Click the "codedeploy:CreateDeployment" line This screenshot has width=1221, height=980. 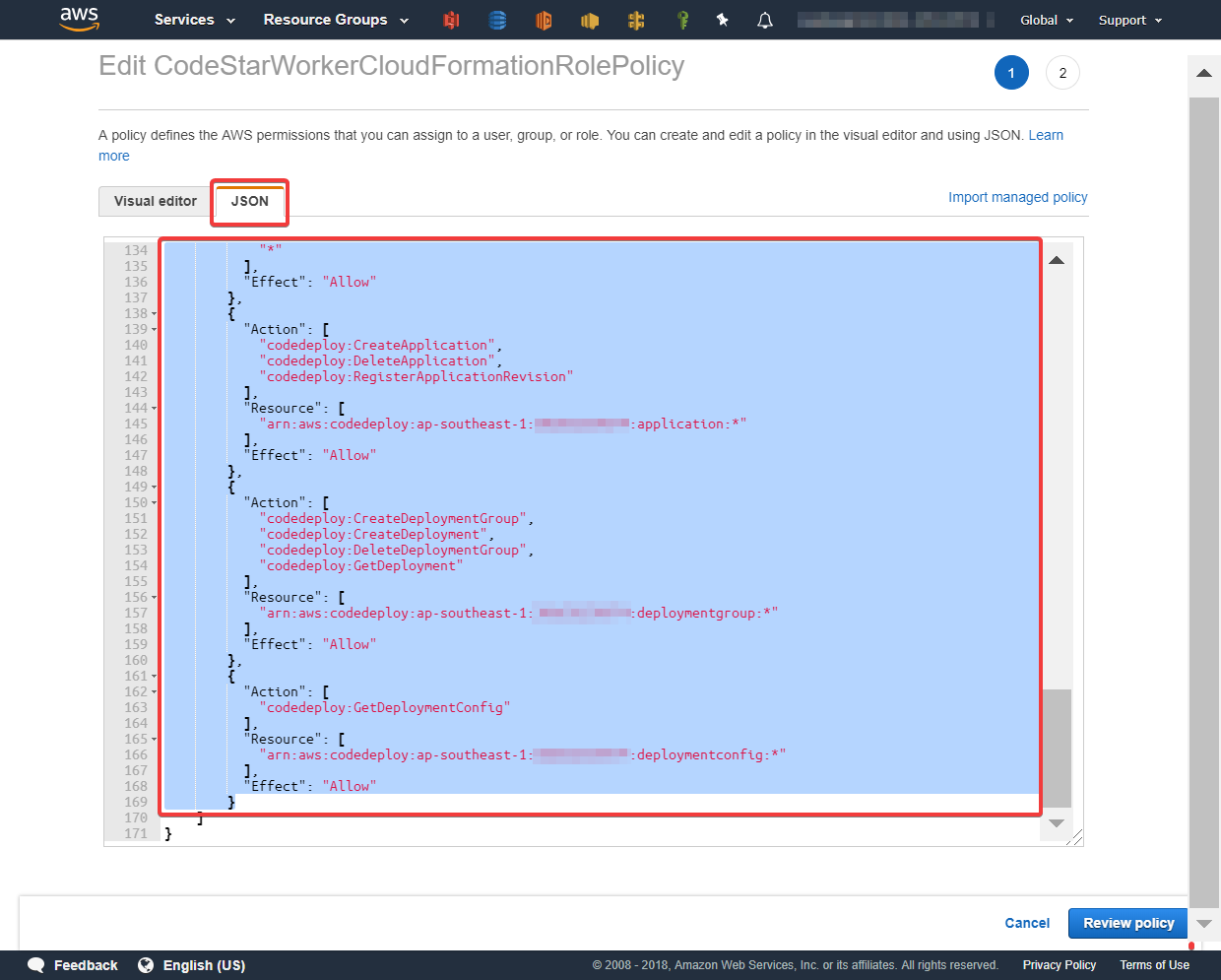click(377, 535)
